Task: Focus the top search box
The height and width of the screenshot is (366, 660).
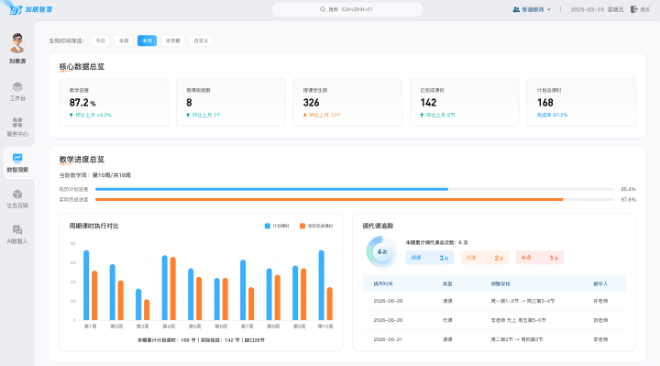Action: [x=347, y=9]
